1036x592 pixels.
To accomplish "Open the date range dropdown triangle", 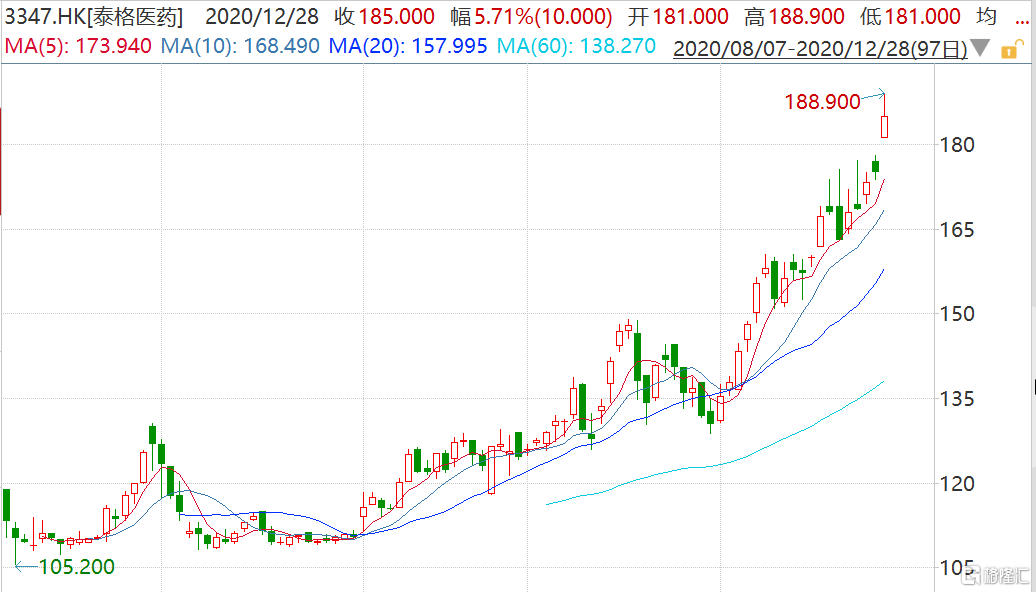I will [x=982, y=48].
